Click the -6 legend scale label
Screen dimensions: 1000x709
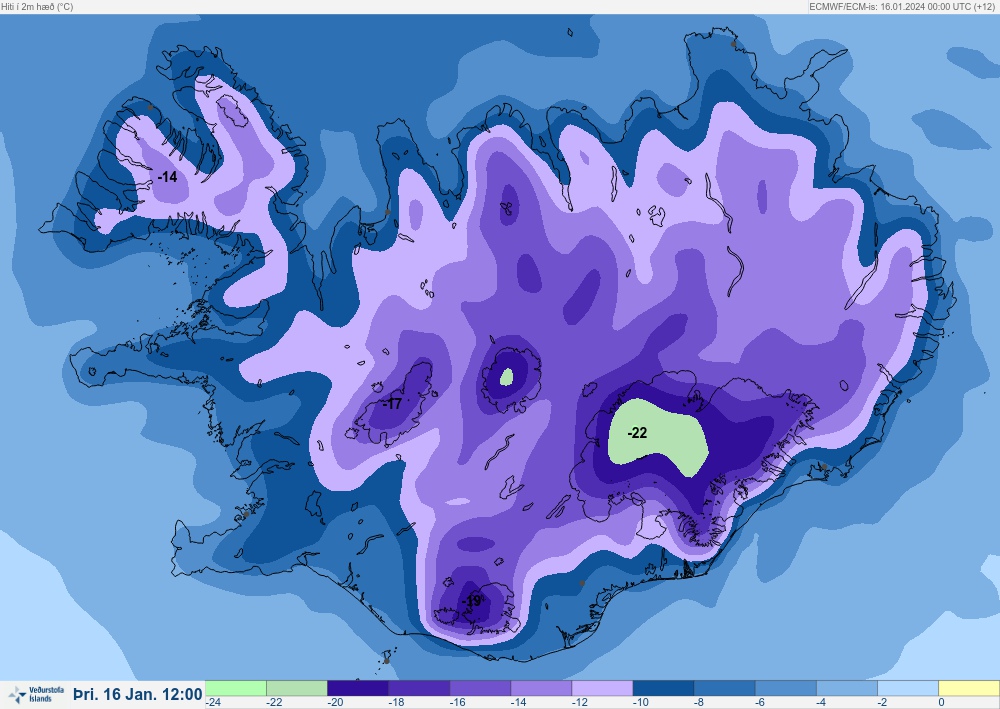[761, 703]
